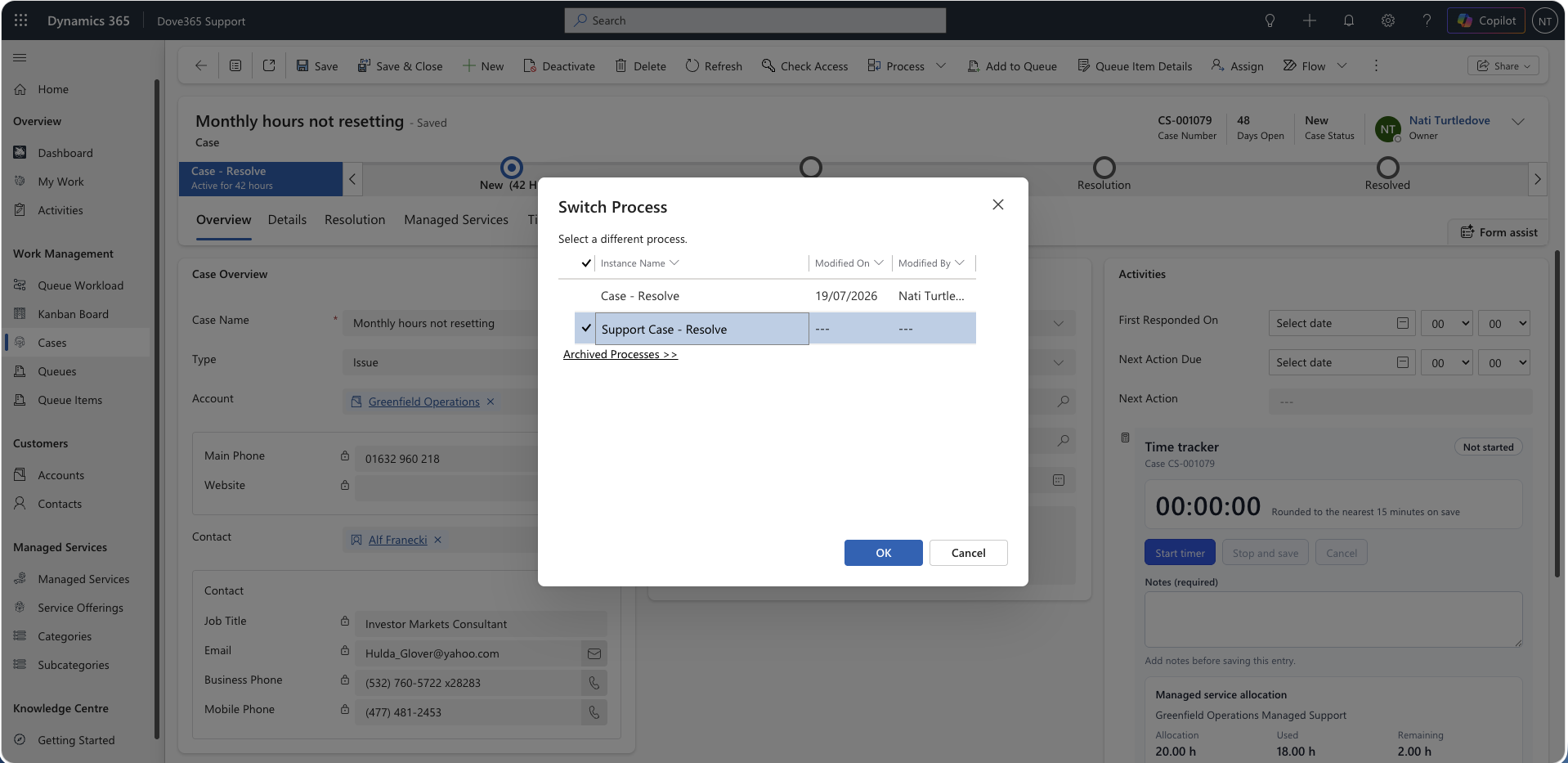
Task: Sort by Instance Name column
Action: (639, 263)
